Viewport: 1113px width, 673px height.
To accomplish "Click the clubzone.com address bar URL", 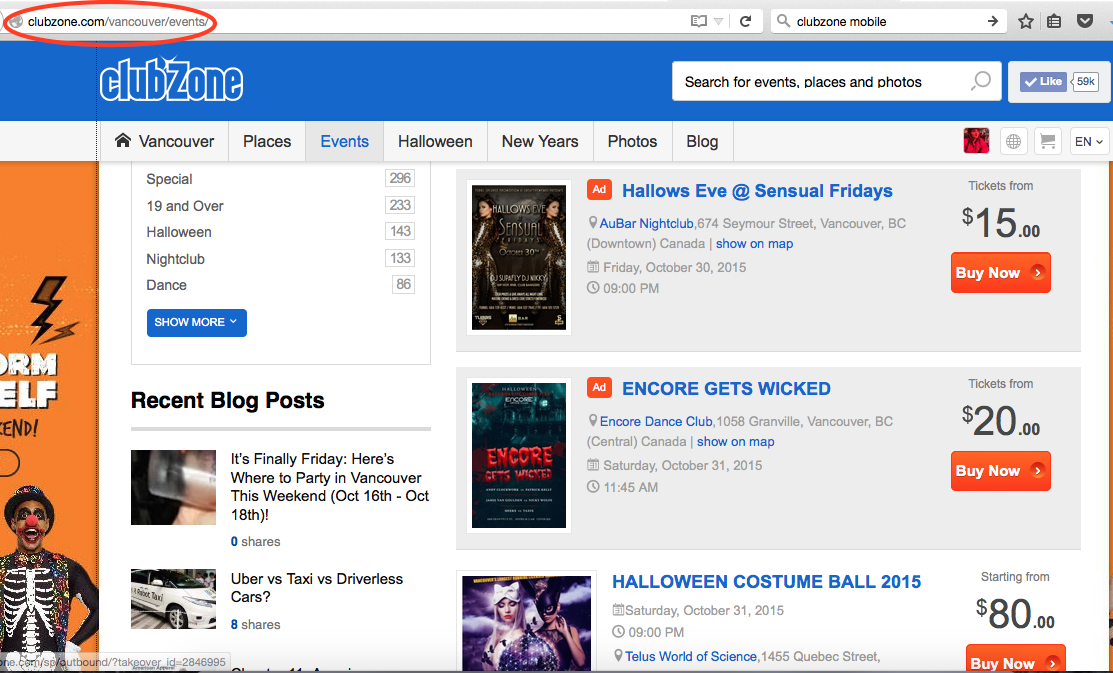I will tap(118, 21).
